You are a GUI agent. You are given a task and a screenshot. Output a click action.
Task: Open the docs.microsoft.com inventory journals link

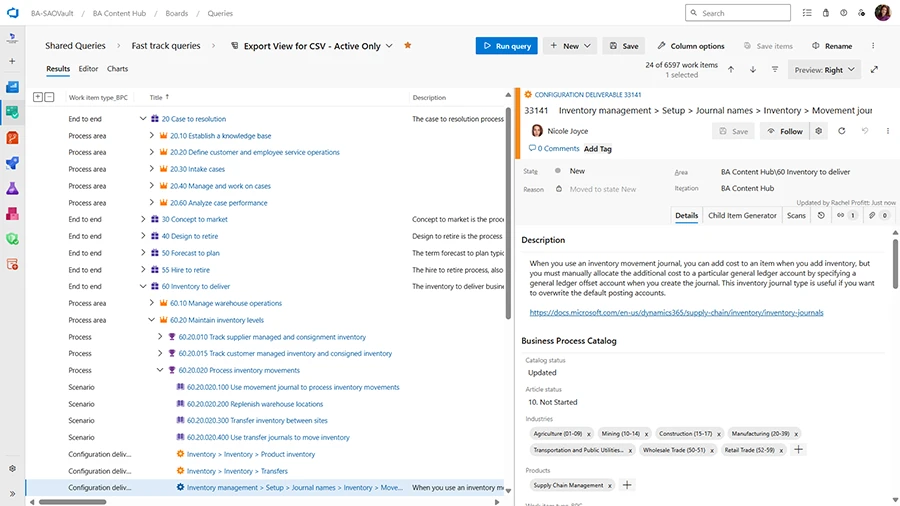coord(676,312)
